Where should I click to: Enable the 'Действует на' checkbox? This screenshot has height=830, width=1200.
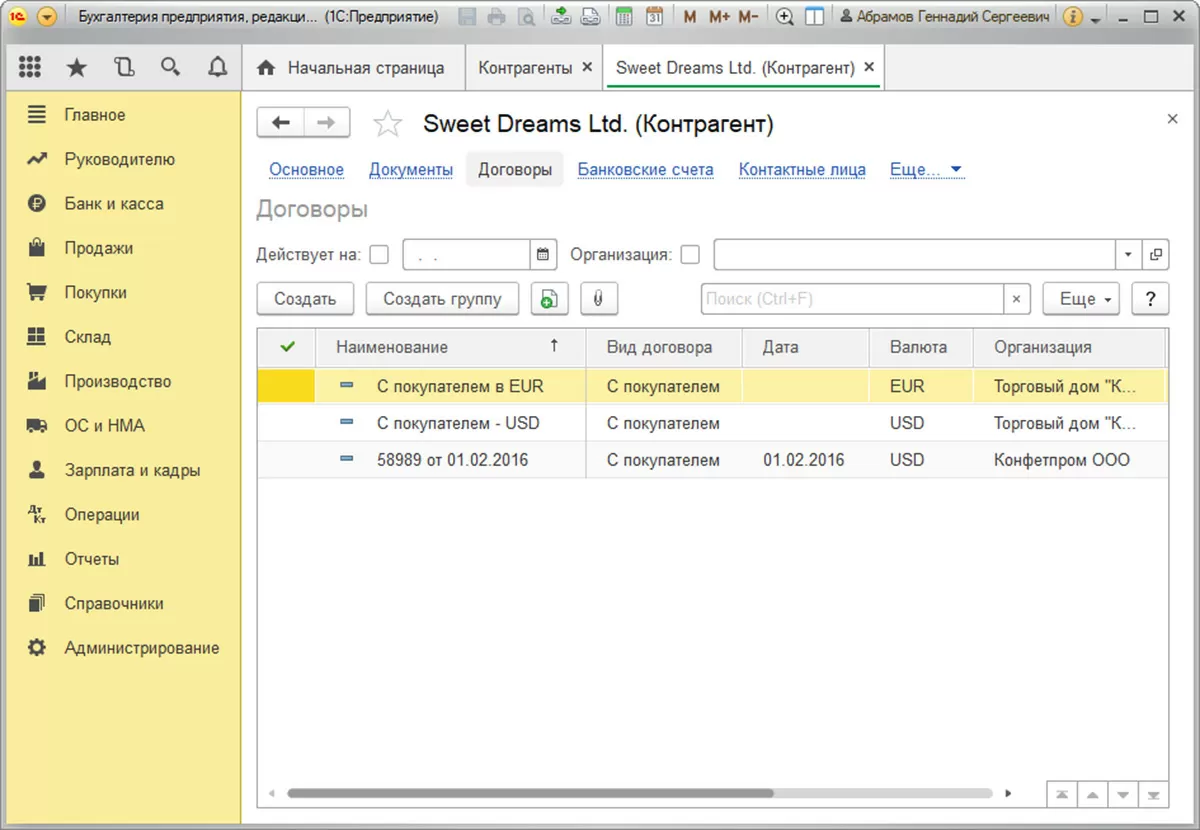tap(379, 254)
